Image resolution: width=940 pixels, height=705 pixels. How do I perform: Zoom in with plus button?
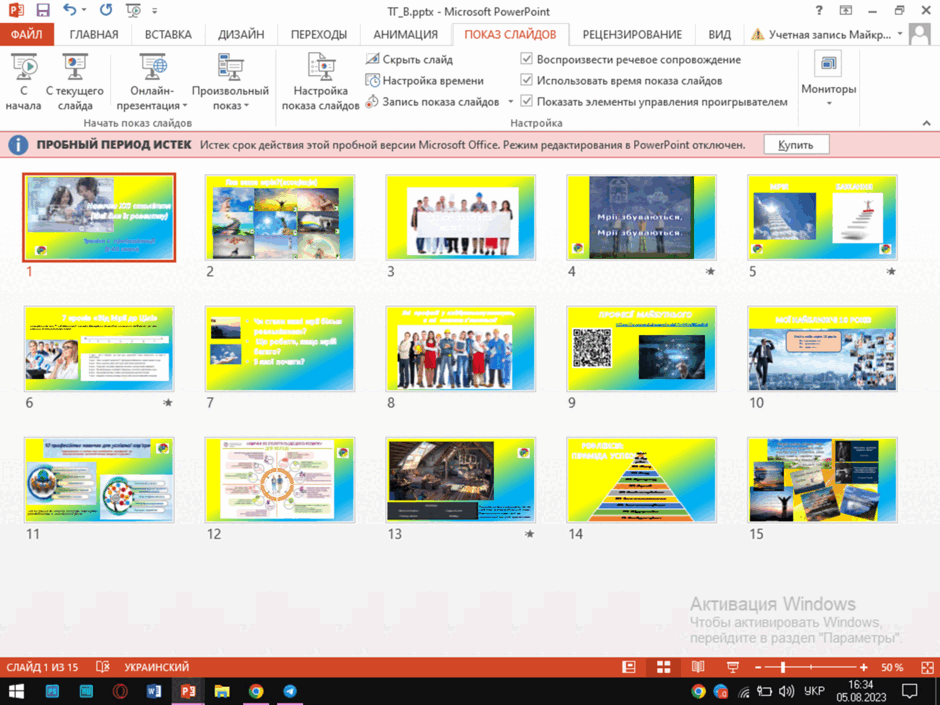pos(863,667)
